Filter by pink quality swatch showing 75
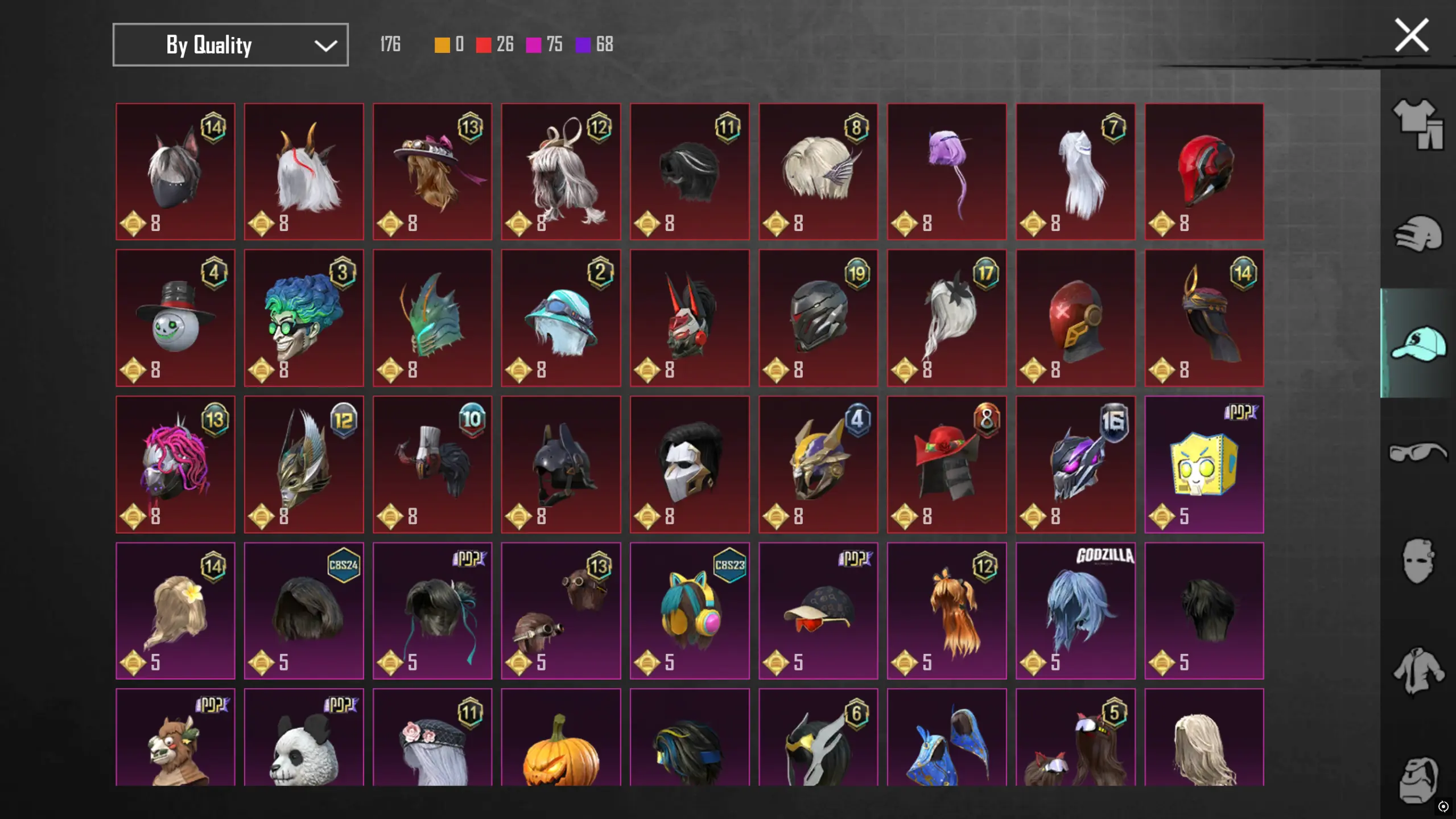Viewport: 1456px width, 819px height. pos(544,44)
